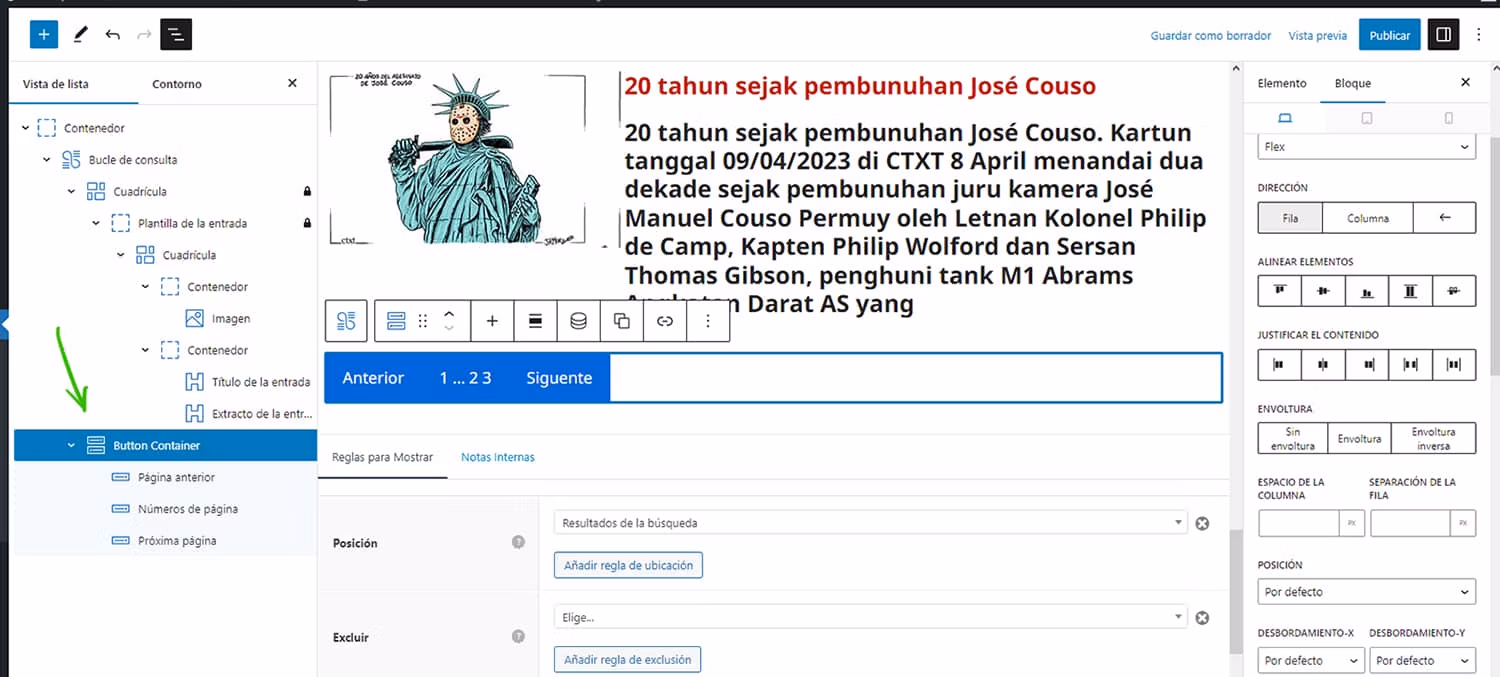Add link to the block

pos(664,321)
